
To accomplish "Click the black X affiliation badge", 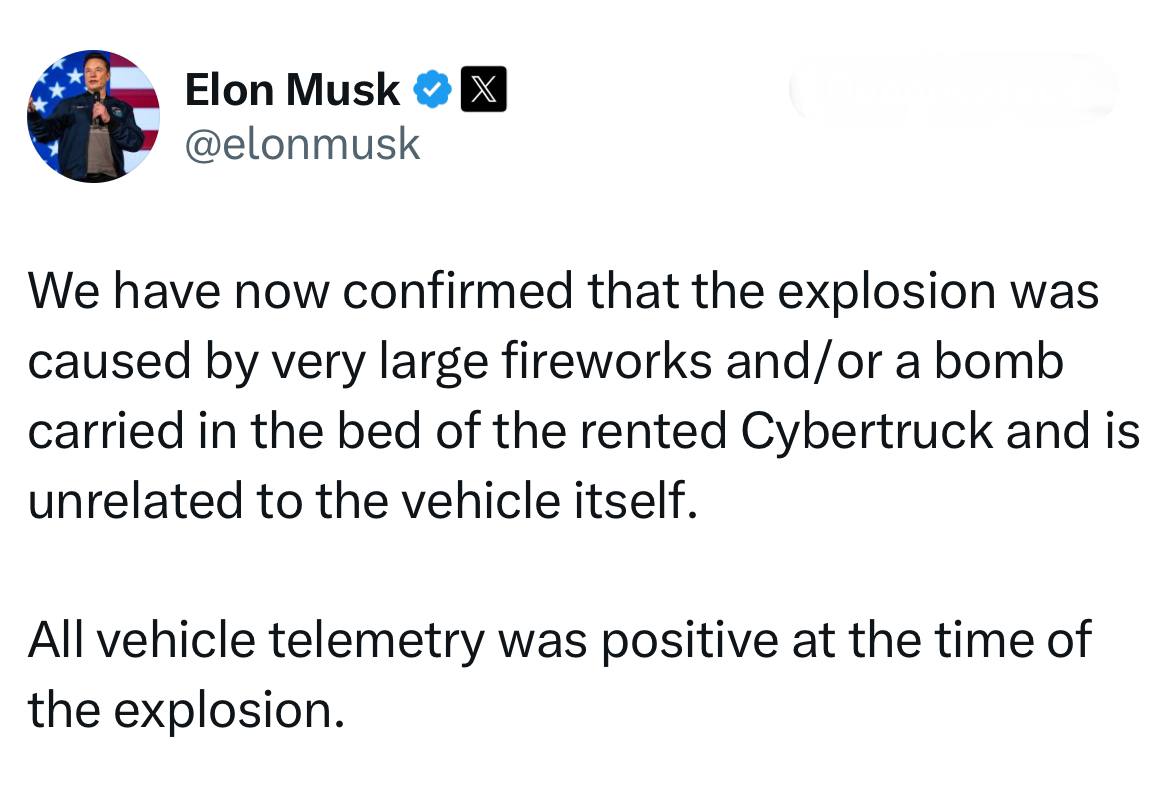I will [483, 91].
